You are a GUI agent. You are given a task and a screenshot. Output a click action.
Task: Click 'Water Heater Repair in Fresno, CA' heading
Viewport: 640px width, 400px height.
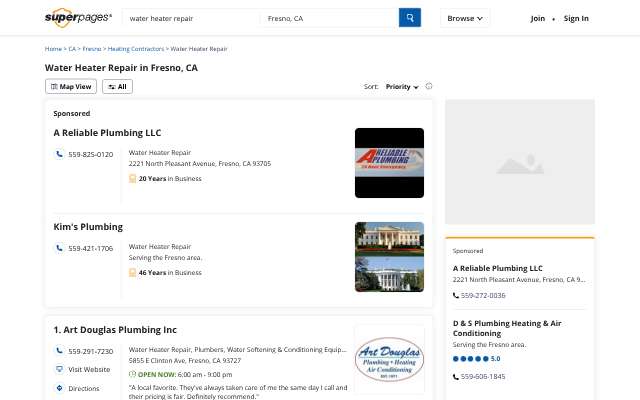coord(121,68)
